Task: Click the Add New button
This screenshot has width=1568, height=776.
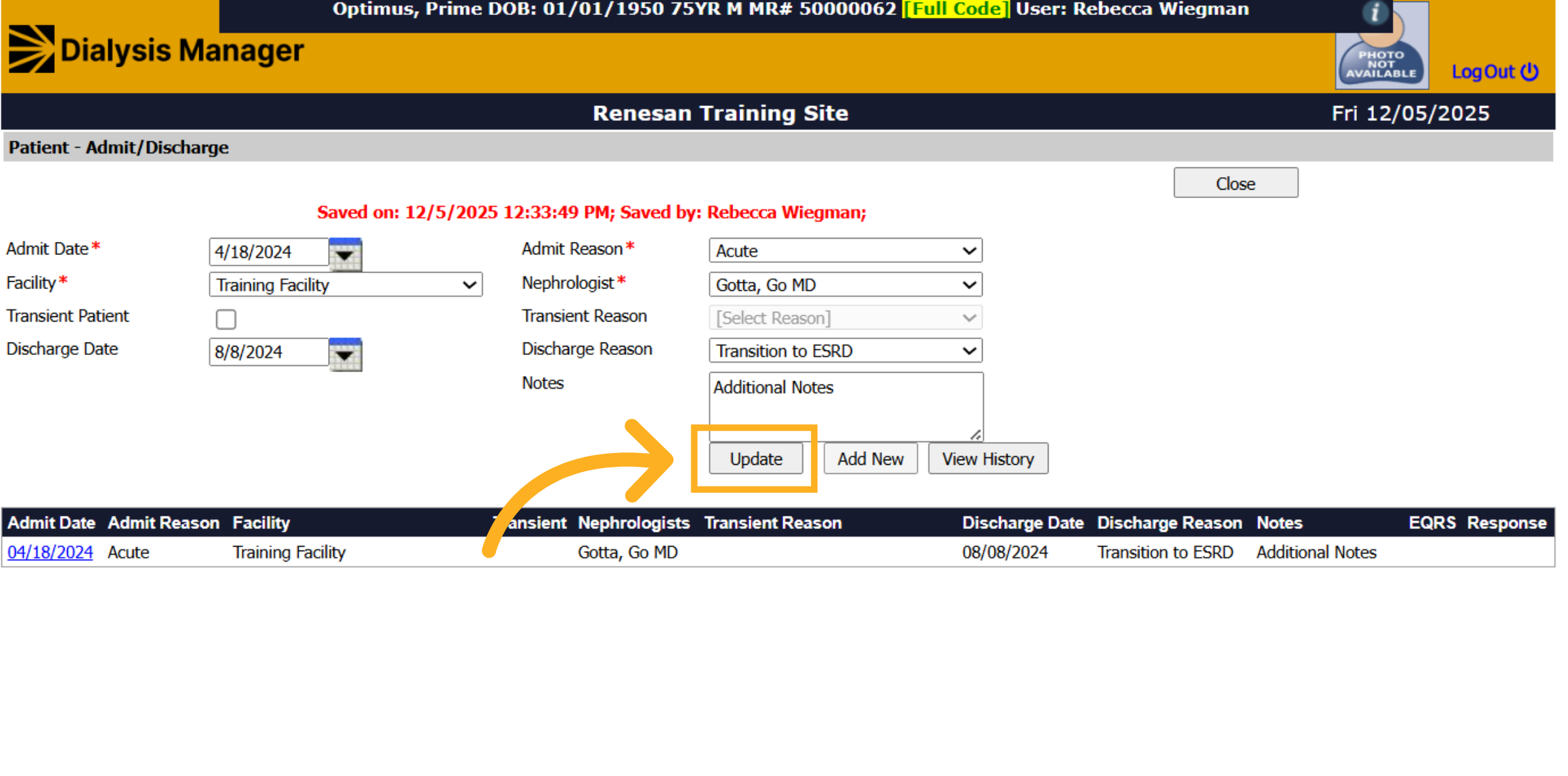Action: 870,458
